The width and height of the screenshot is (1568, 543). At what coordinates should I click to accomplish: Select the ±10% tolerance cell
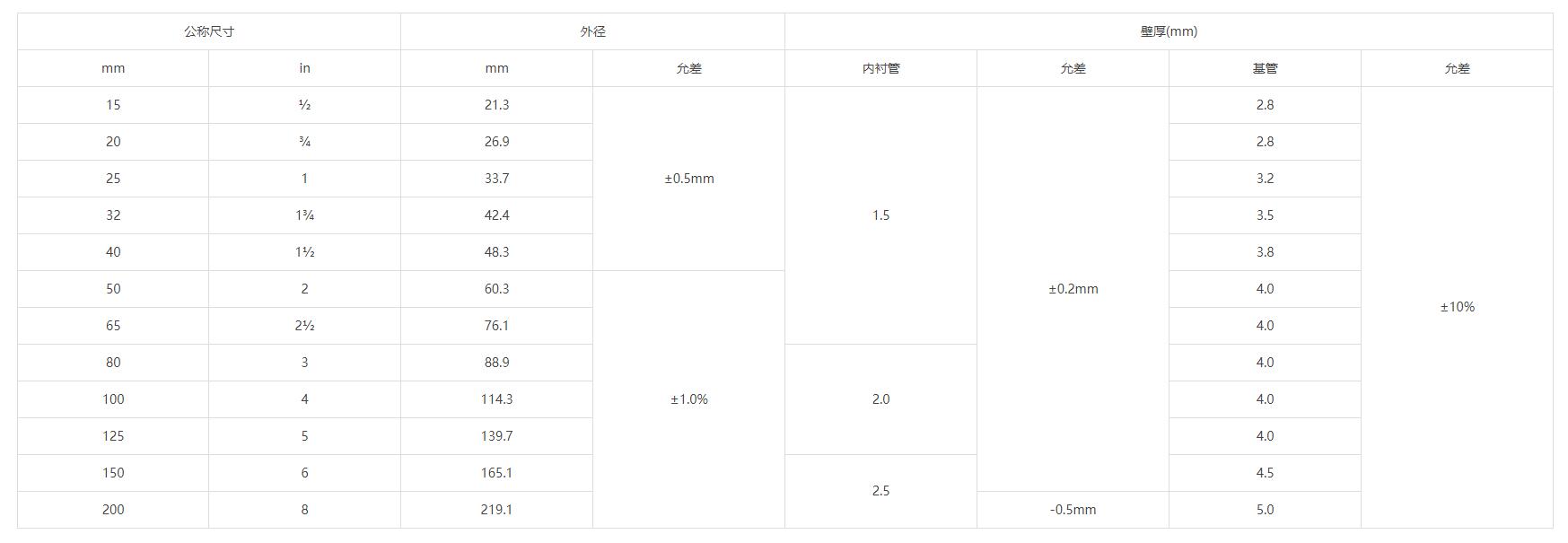(x=1457, y=307)
